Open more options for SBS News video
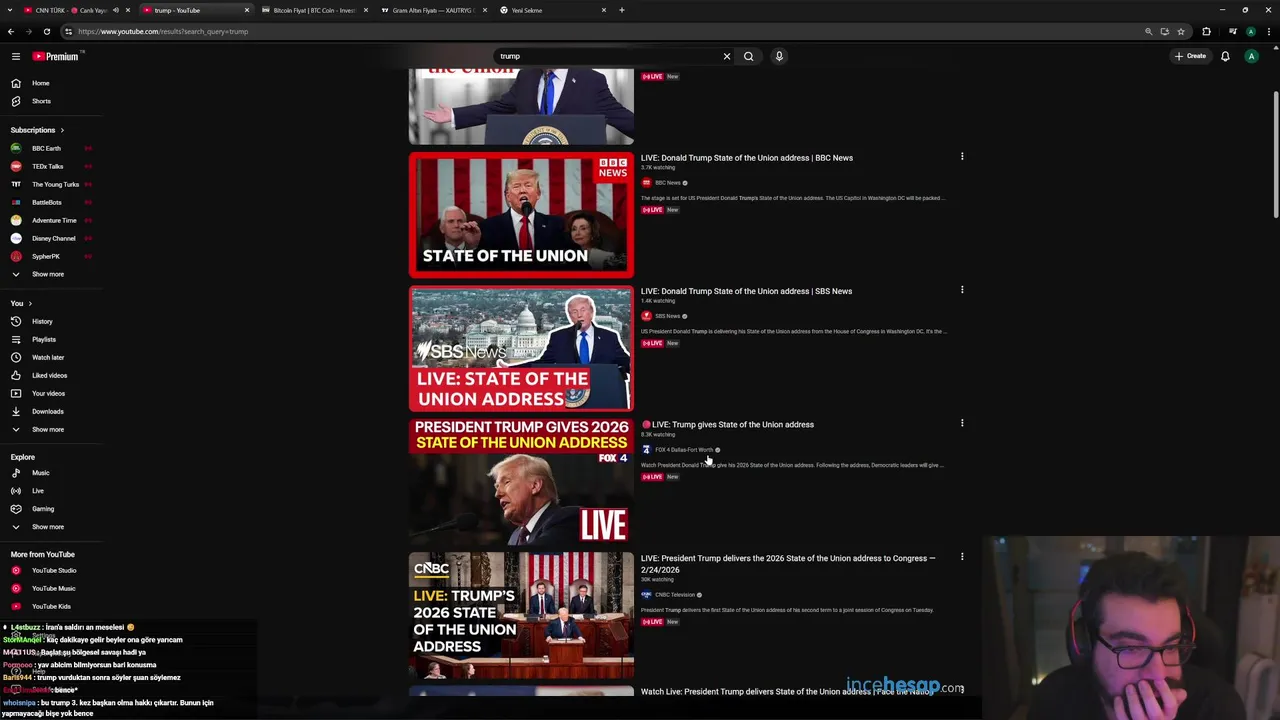Viewport: 1280px width, 720px height. tap(962, 290)
